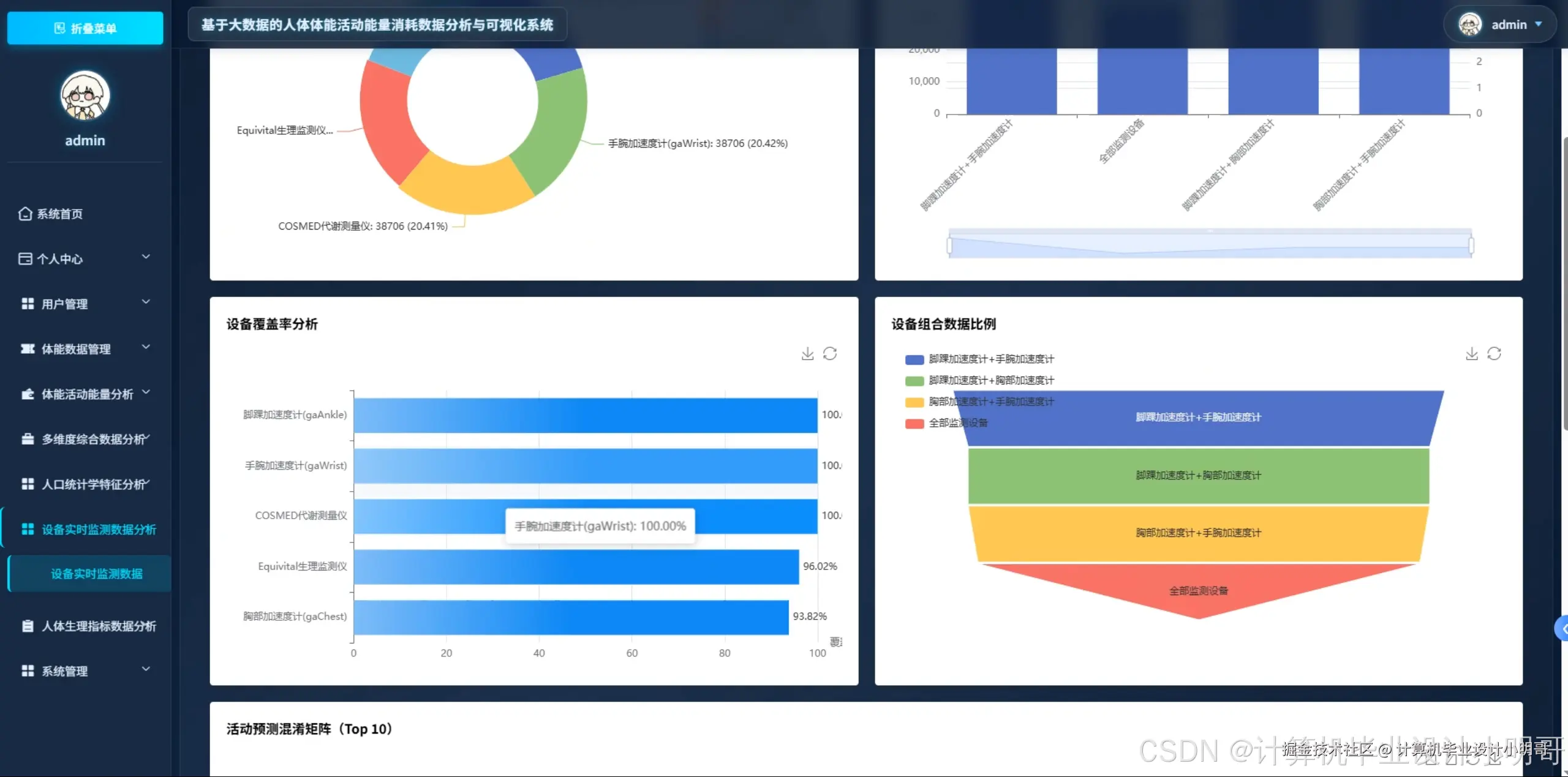Click the blue floating side-panel arrow
Screen dimensions: 1568x777
[1562, 628]
